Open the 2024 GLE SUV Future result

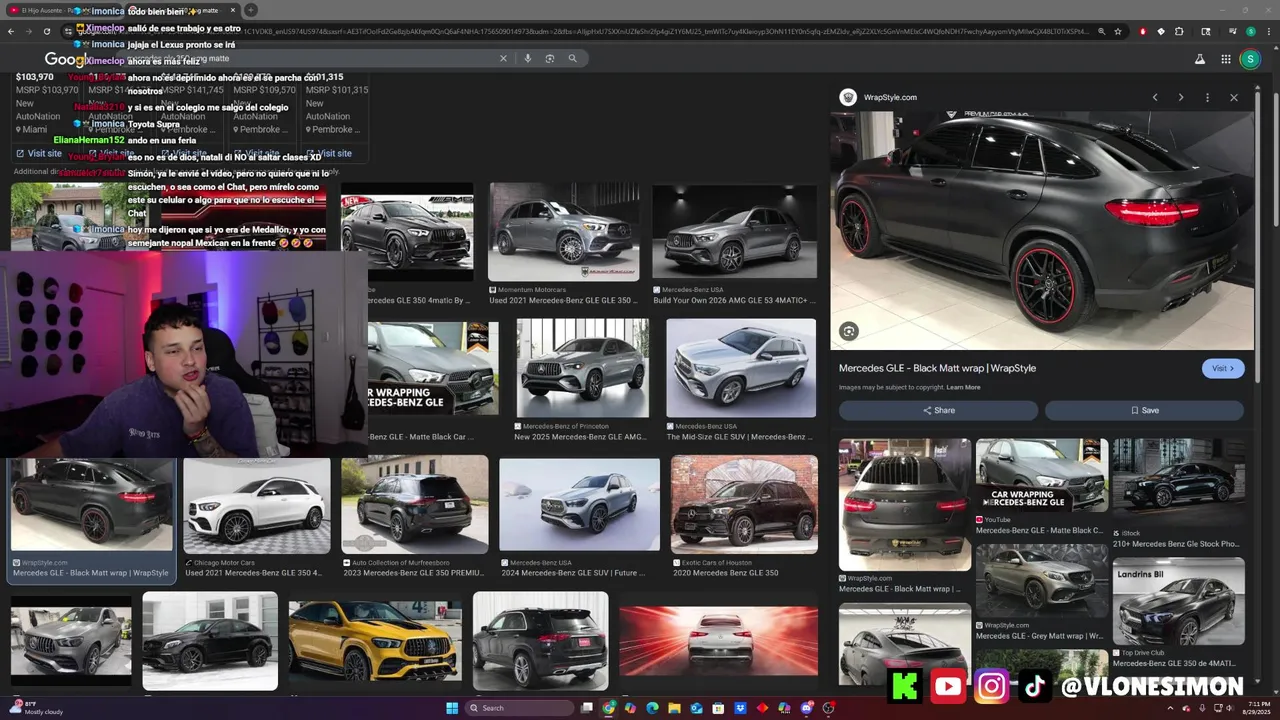(x=579, y=519)
